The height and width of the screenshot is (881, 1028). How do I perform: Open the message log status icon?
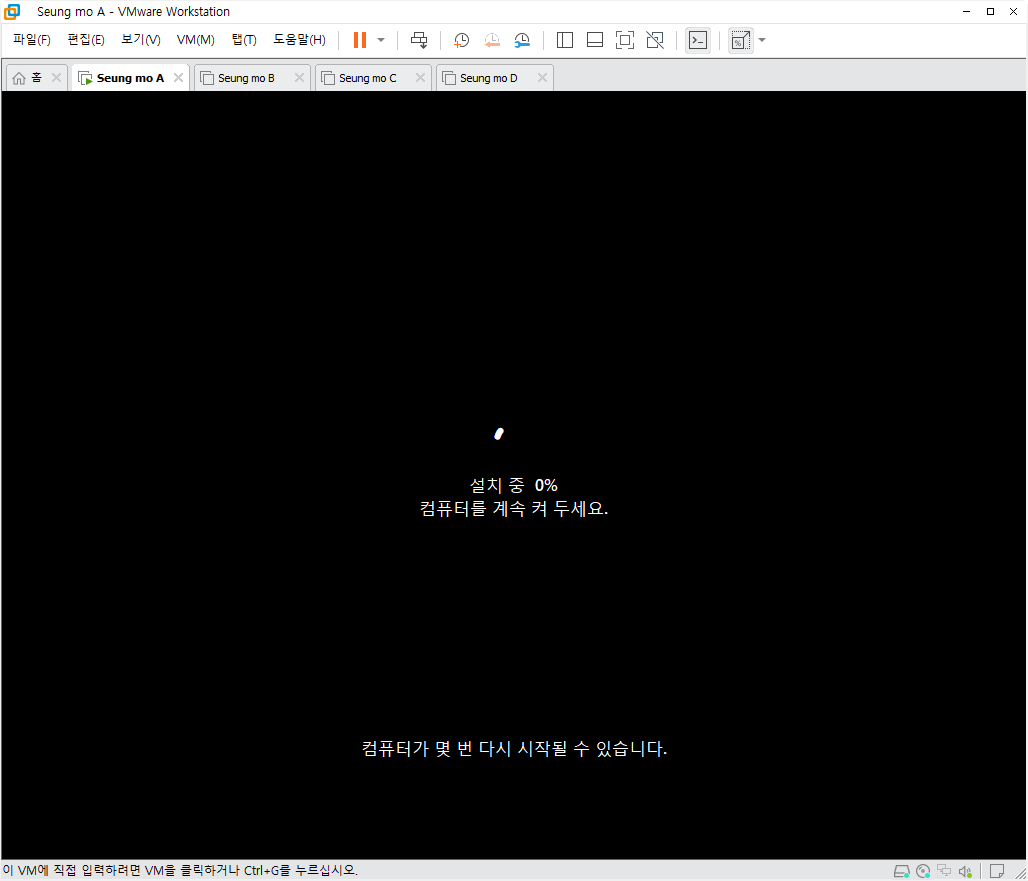(997, 871)
